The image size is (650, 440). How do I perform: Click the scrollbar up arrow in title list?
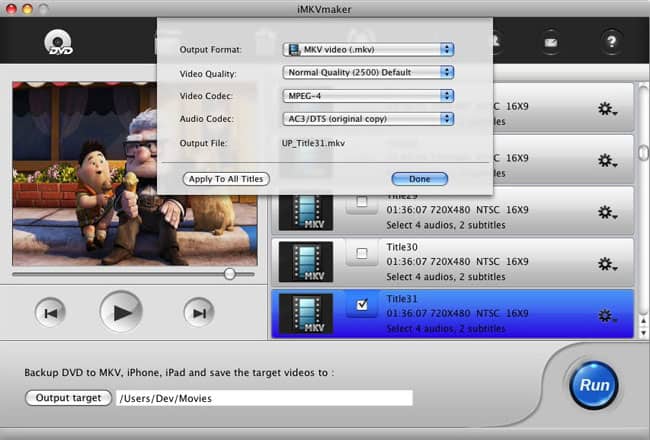click(643, 321)
